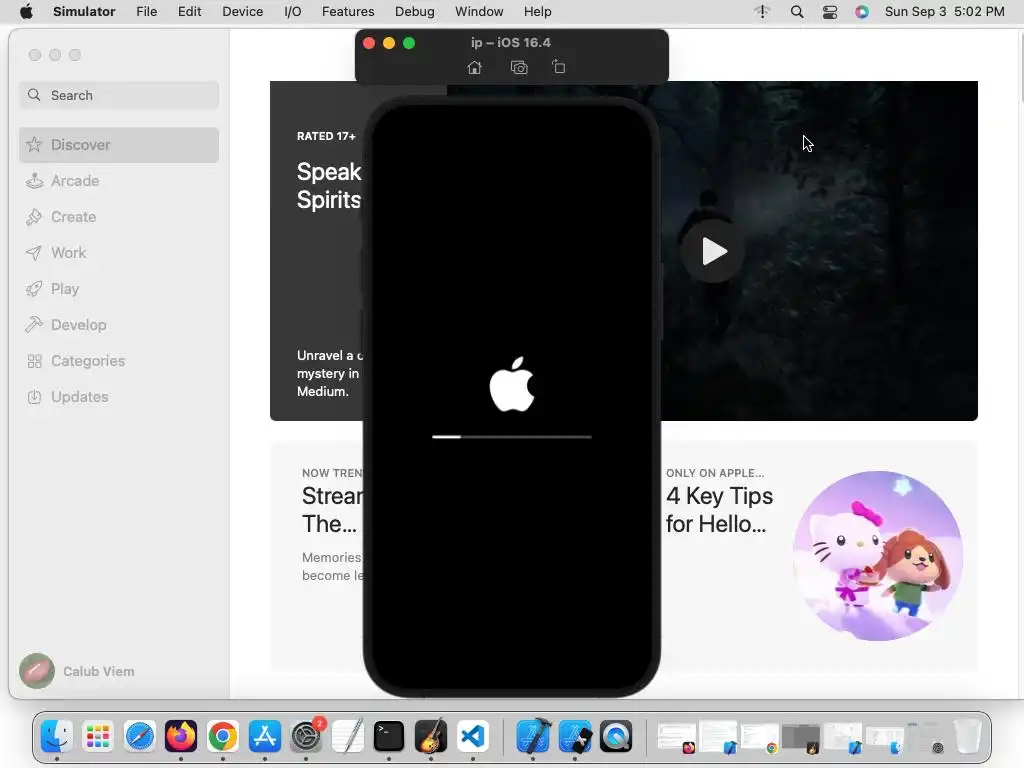Open Siri from the menu bar
This screenshot has height=768, width=1024.
pyautogui.click(x=862, y=12)
